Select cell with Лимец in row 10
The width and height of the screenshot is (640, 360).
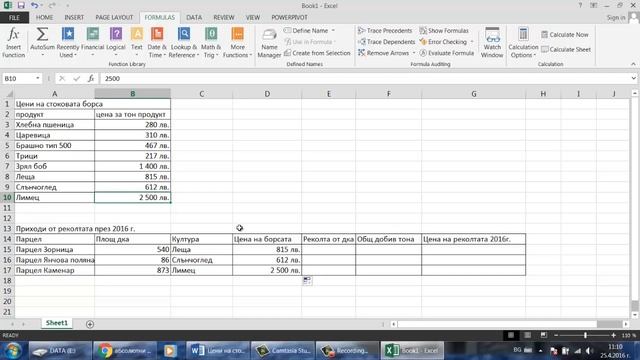(54, 198)
